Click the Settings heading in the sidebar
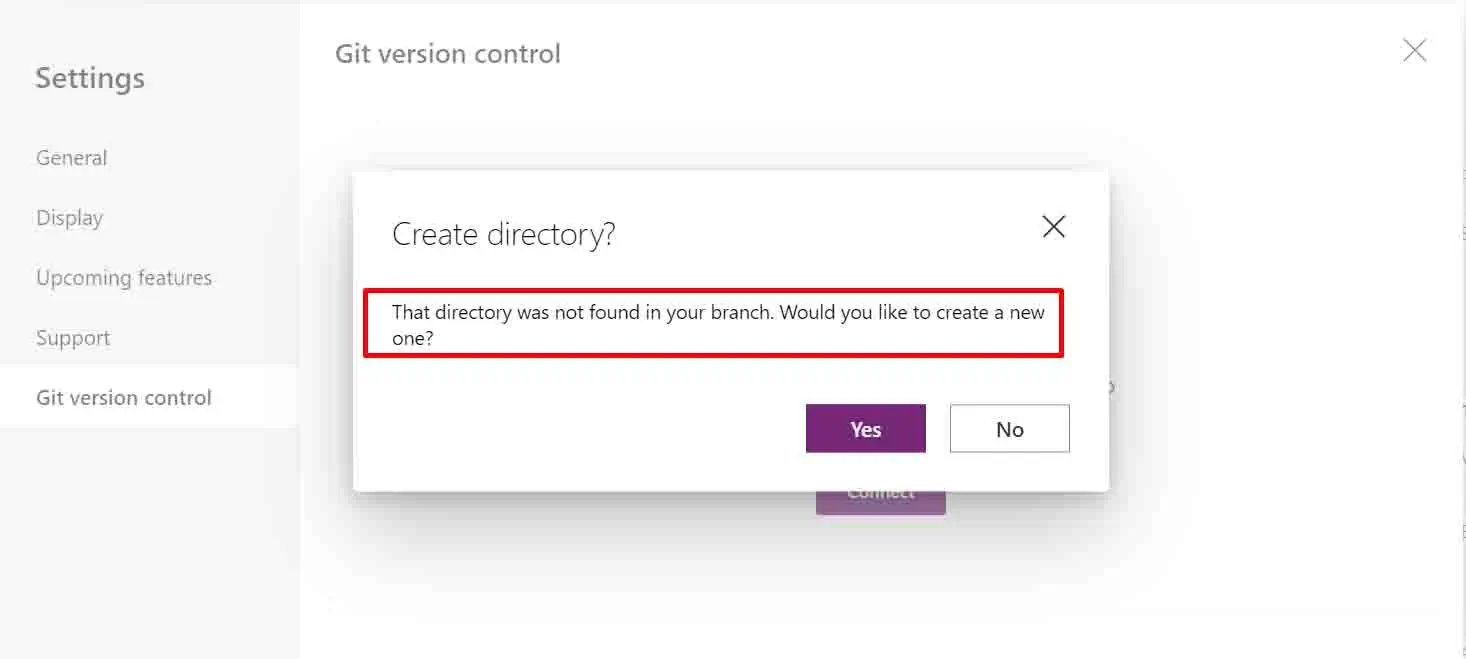Image resolution: width=1466 pixels, height=659 pixels. (90, 78)
